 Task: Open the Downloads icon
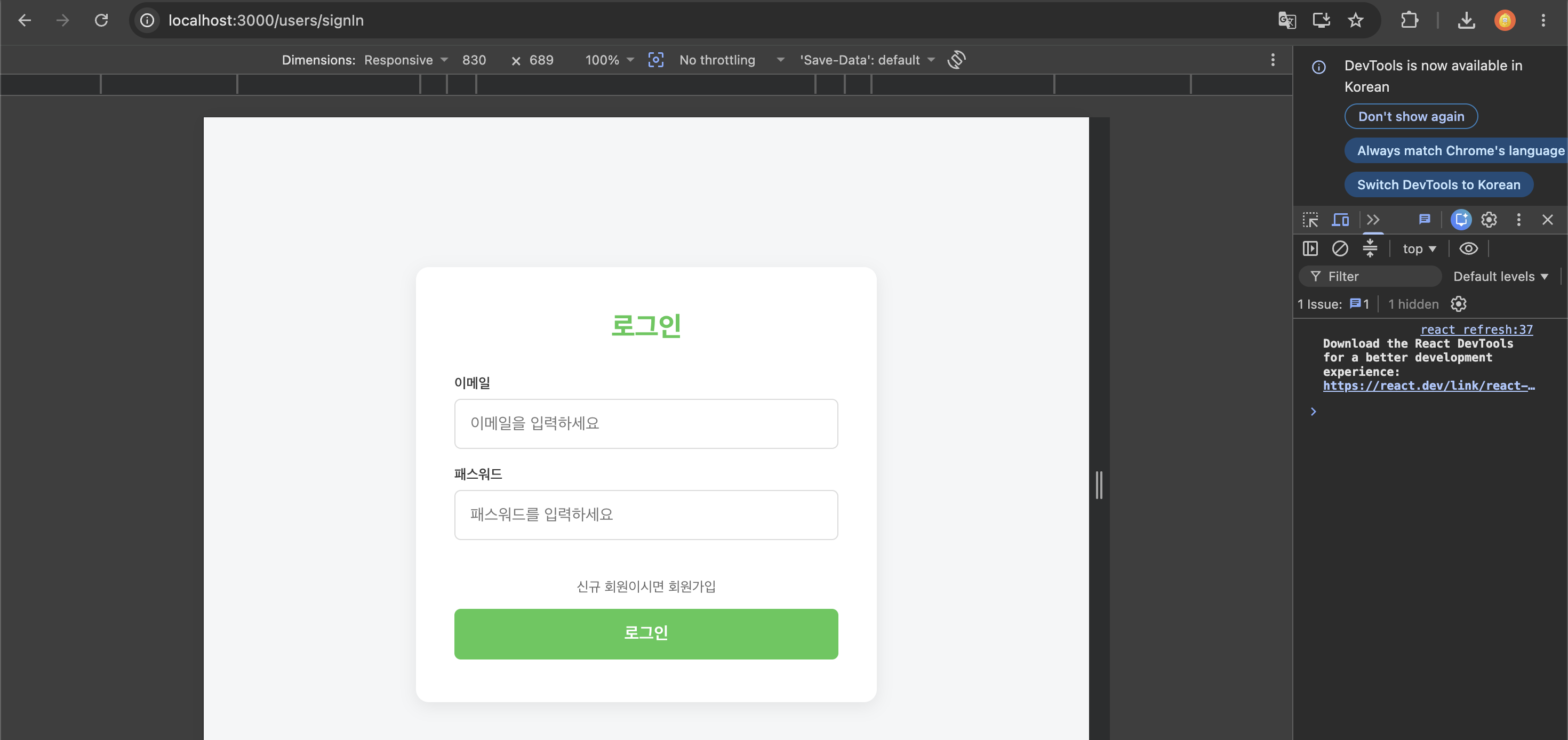pyautogui.click(x=1466, y=20)
